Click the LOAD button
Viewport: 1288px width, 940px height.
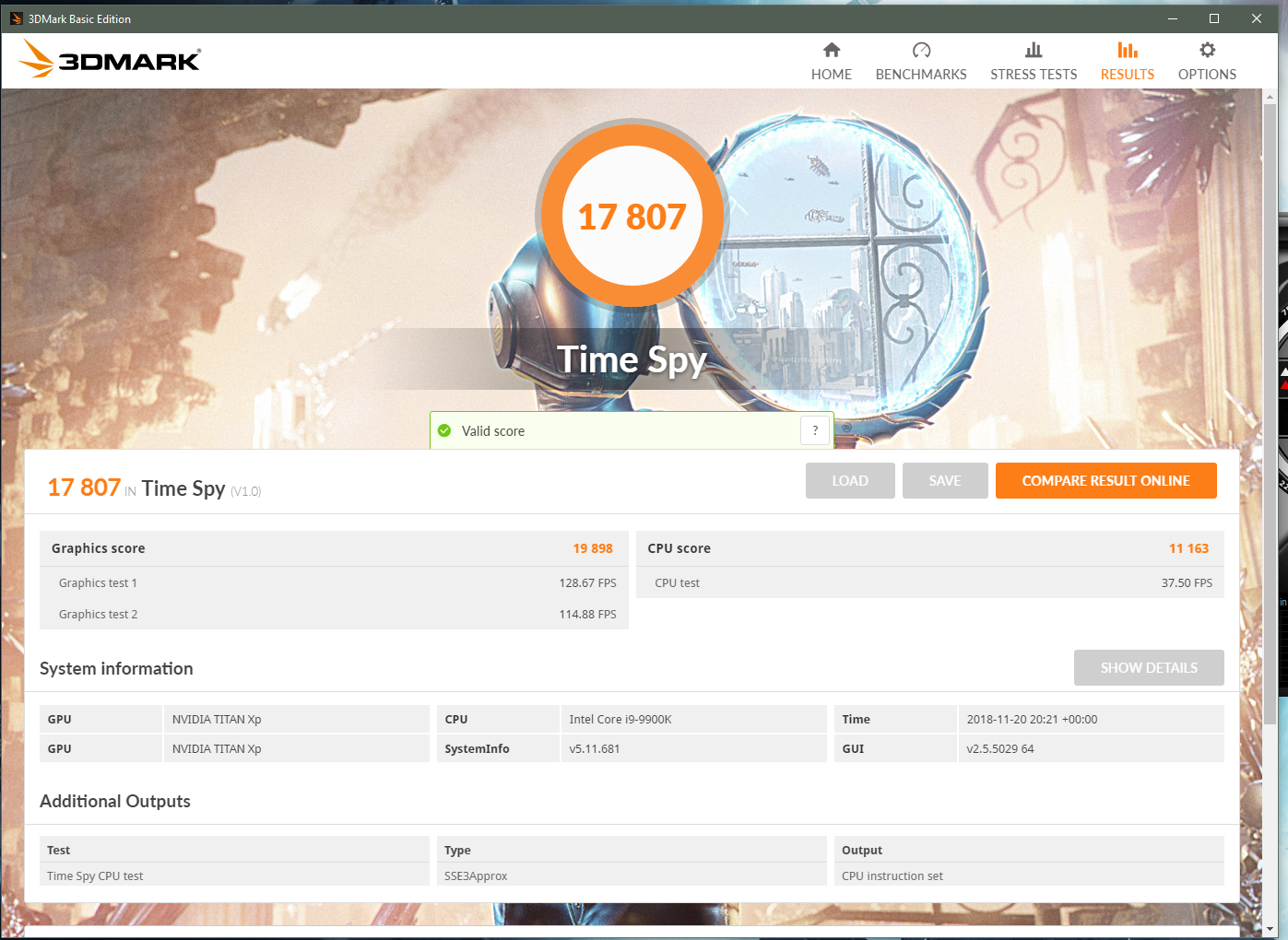[x=850, y=480]
